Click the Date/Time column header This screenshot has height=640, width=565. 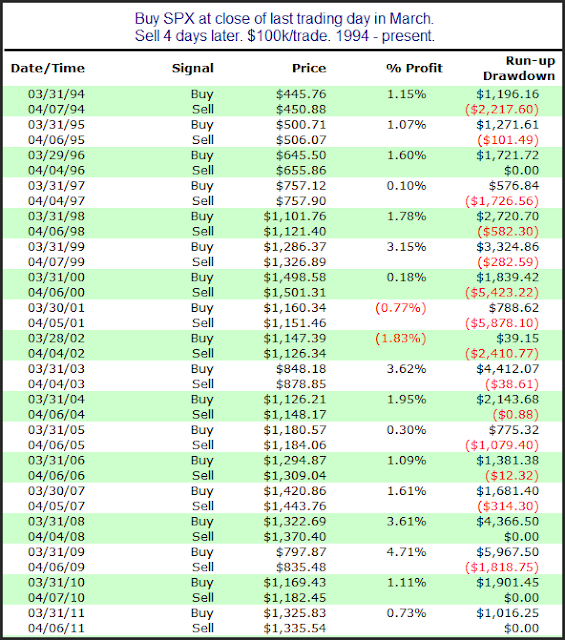[x=48, y=68]
